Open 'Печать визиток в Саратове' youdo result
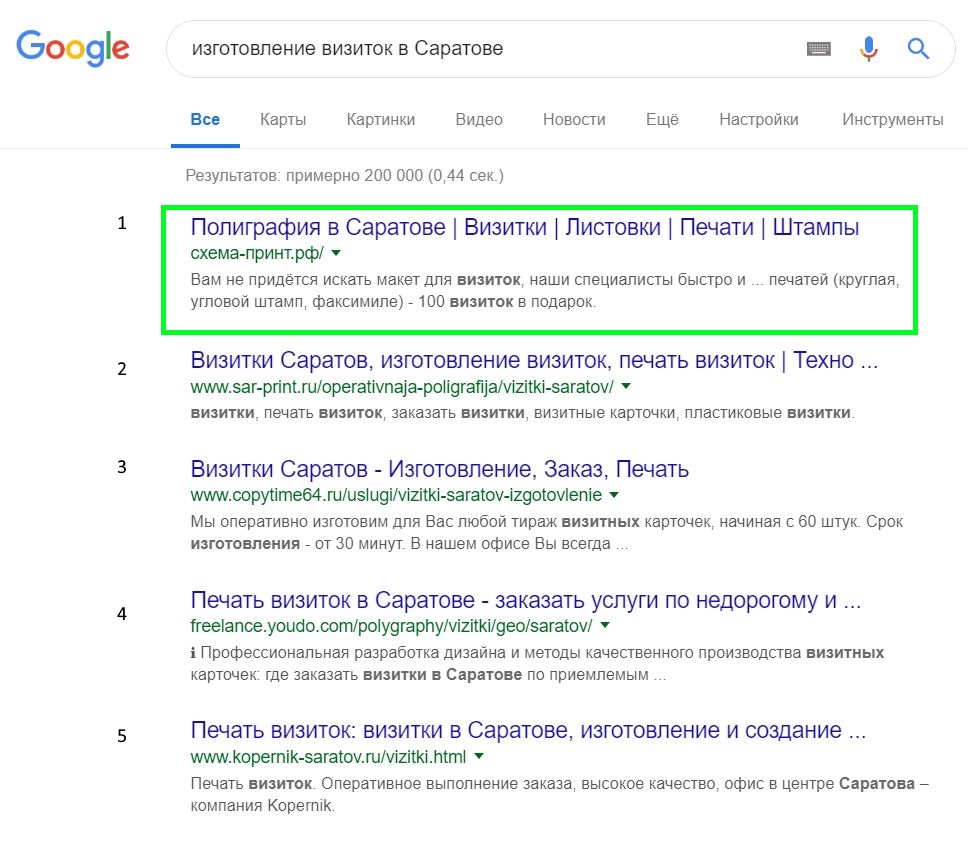Image resolution: width=968 pixels, height=847 pixels. point(525,601)
